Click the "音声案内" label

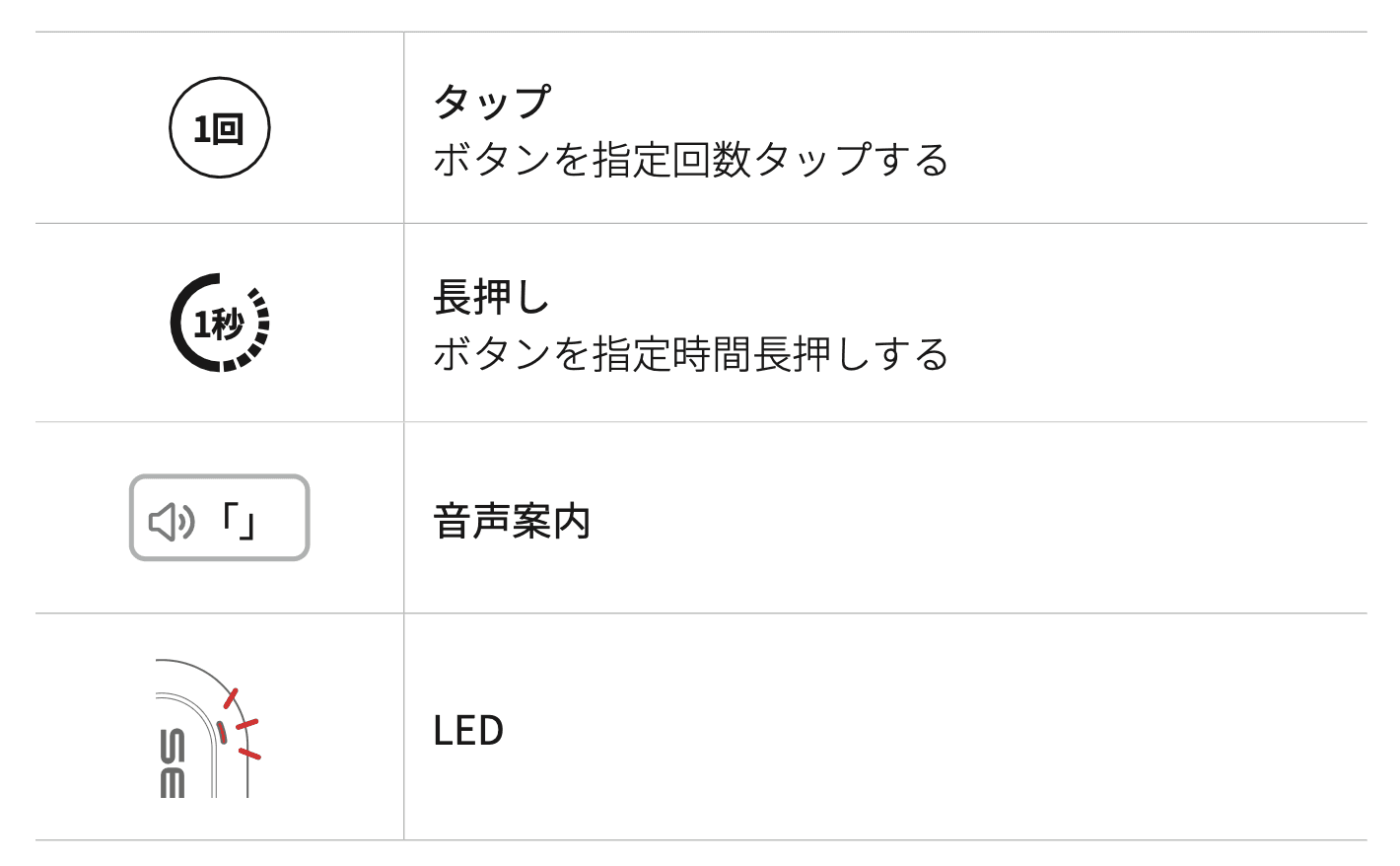[x=512, y=521]
